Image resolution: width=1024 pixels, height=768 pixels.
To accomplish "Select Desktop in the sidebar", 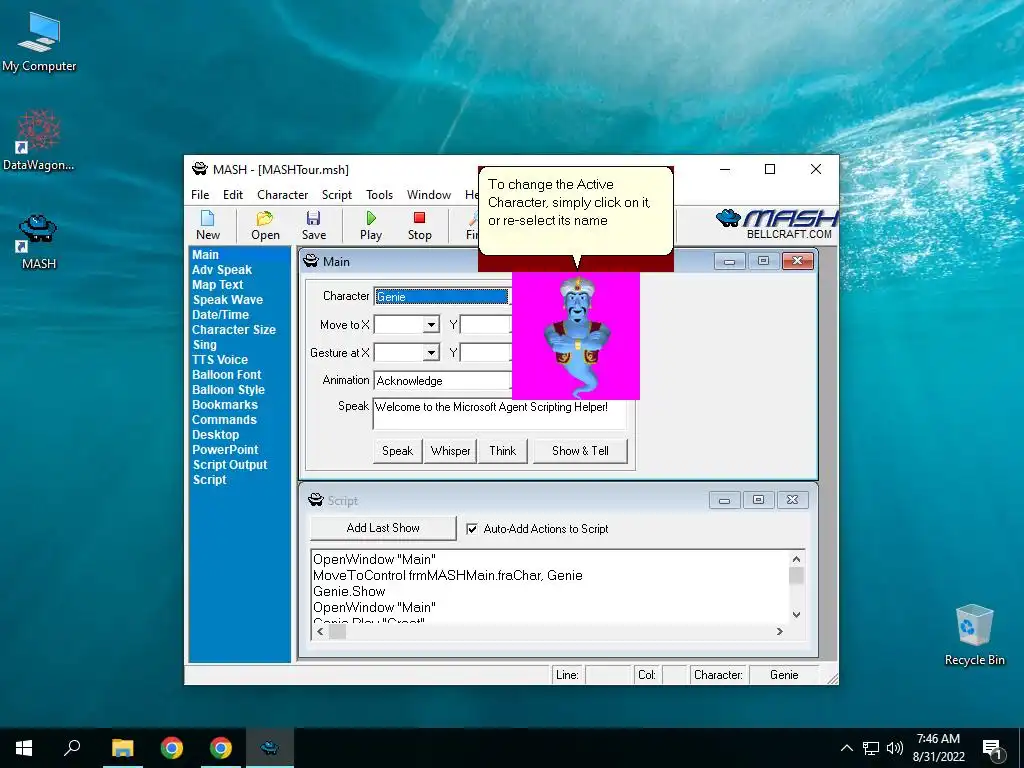I will click(x=216, y=435).
